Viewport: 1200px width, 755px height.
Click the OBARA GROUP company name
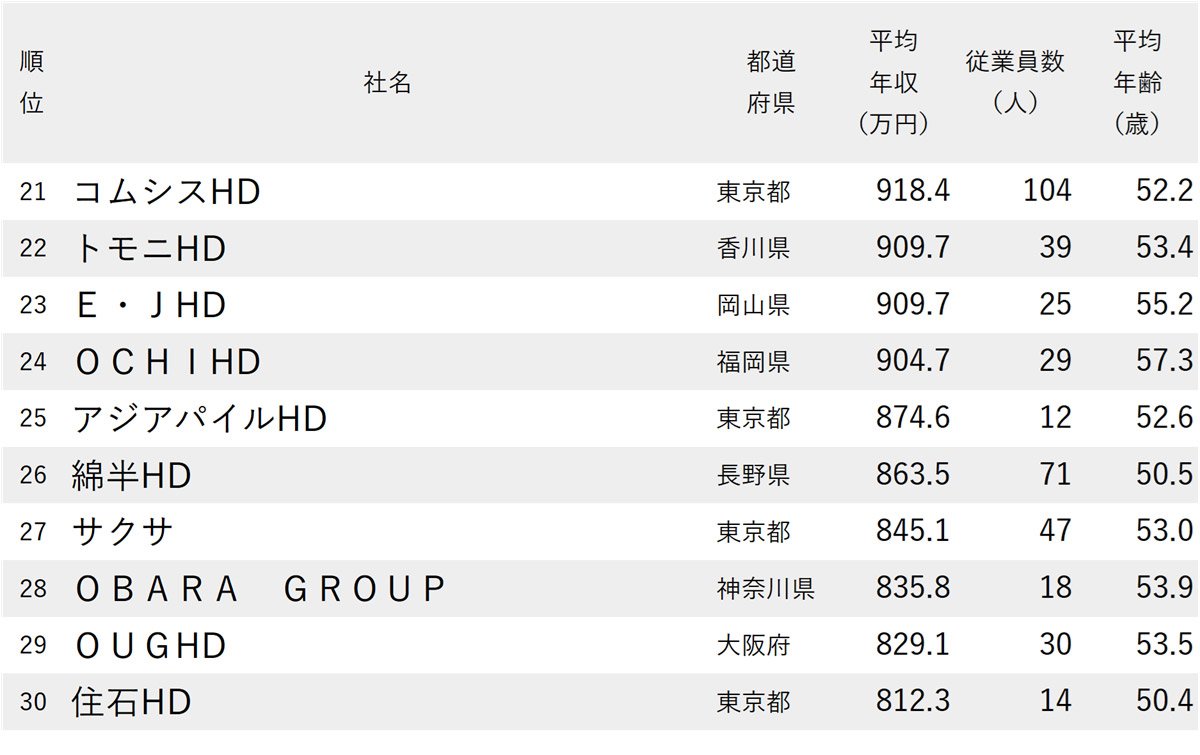(258, 589)
